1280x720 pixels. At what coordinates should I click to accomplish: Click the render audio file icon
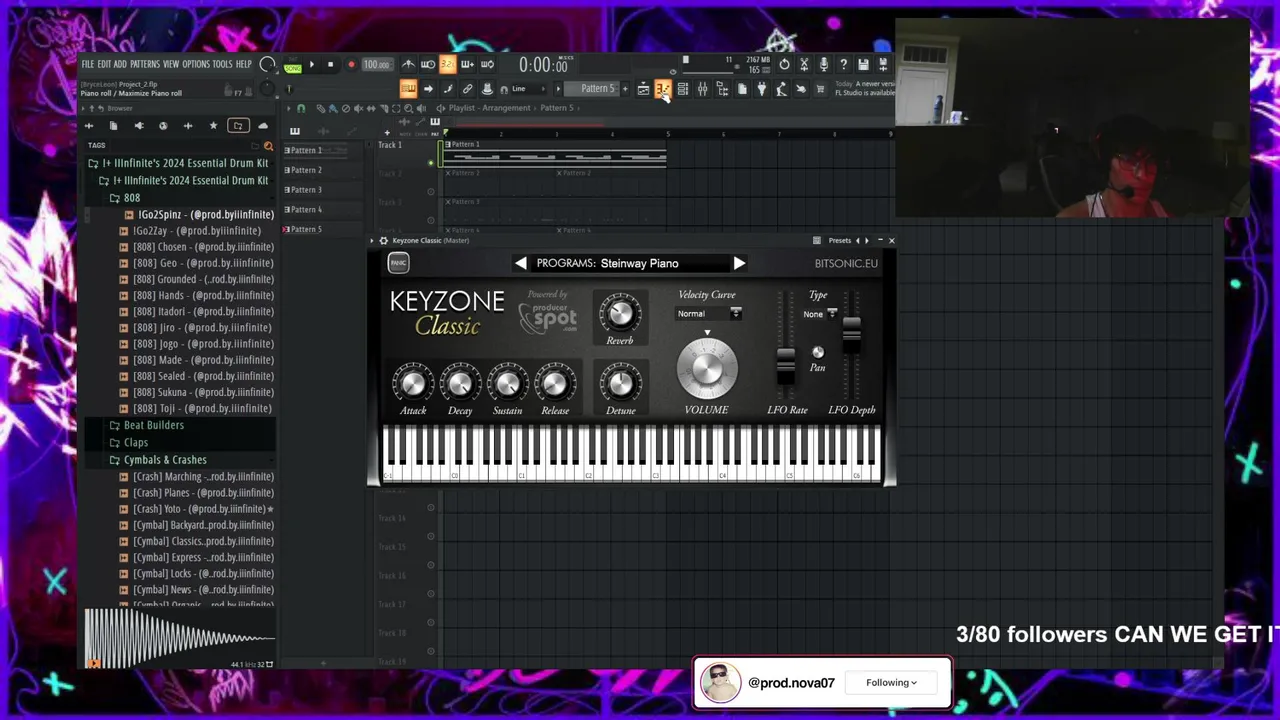[x=882, y=65]
